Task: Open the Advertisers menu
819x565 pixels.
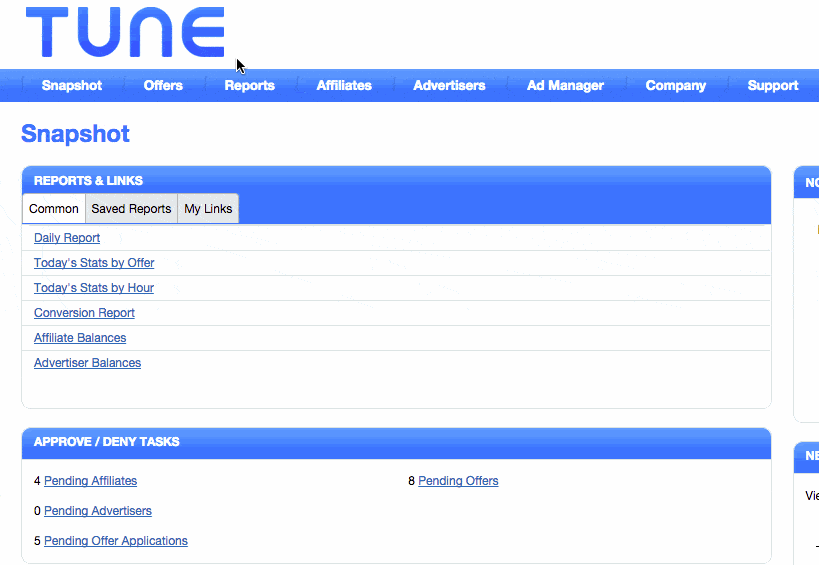Action: coord(449,86)
